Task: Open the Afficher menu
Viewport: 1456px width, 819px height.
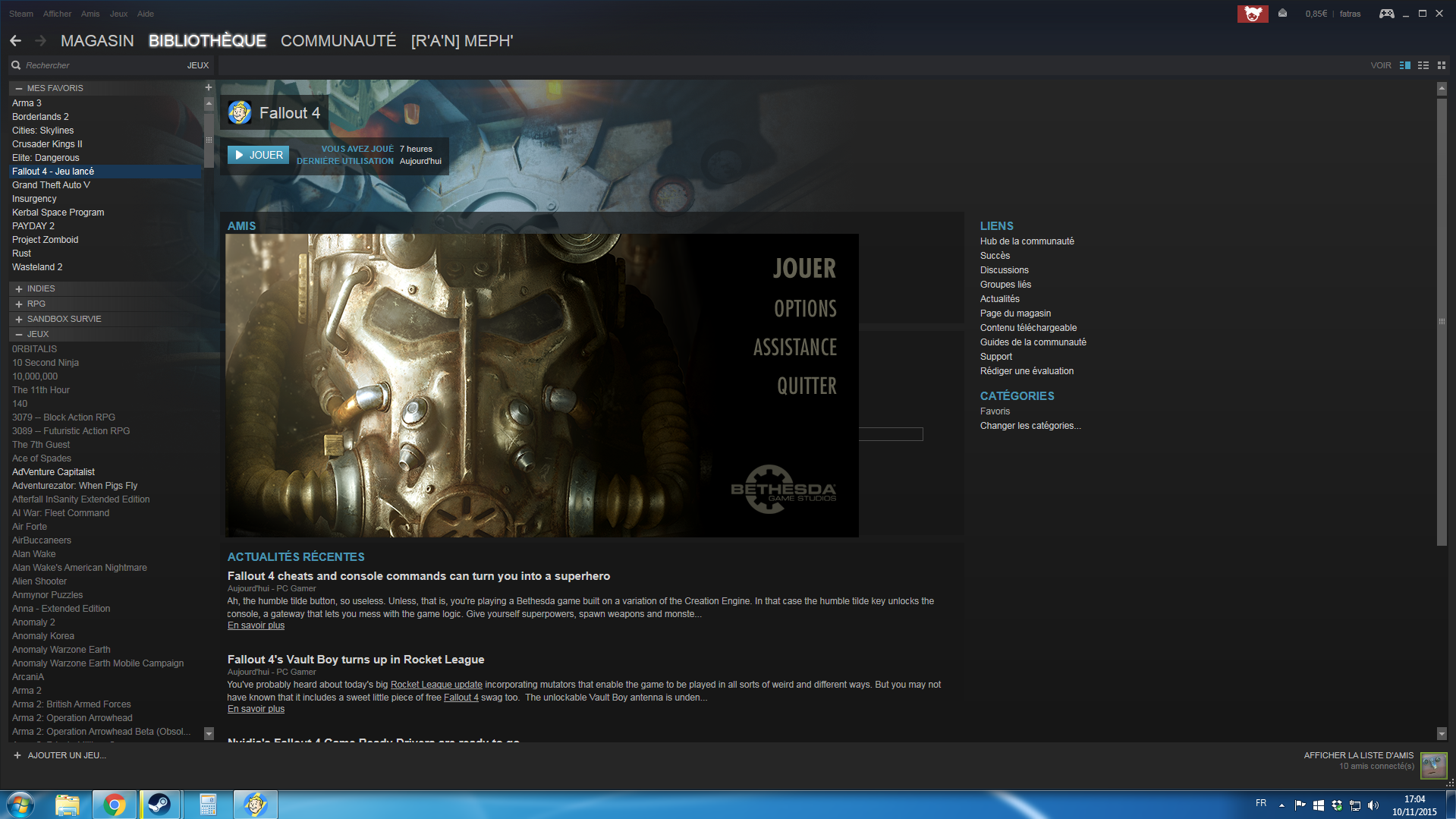Action: tap(57, 14)
